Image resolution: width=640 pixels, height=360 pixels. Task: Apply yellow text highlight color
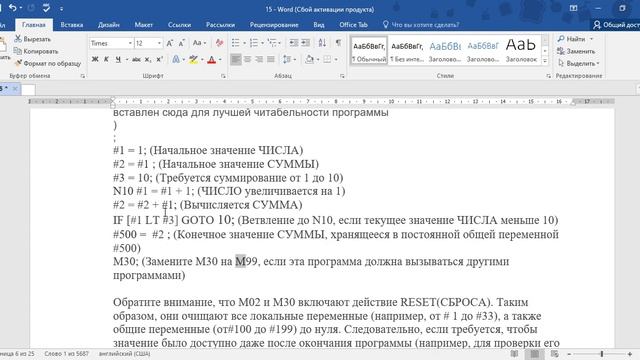click(193, 60)
